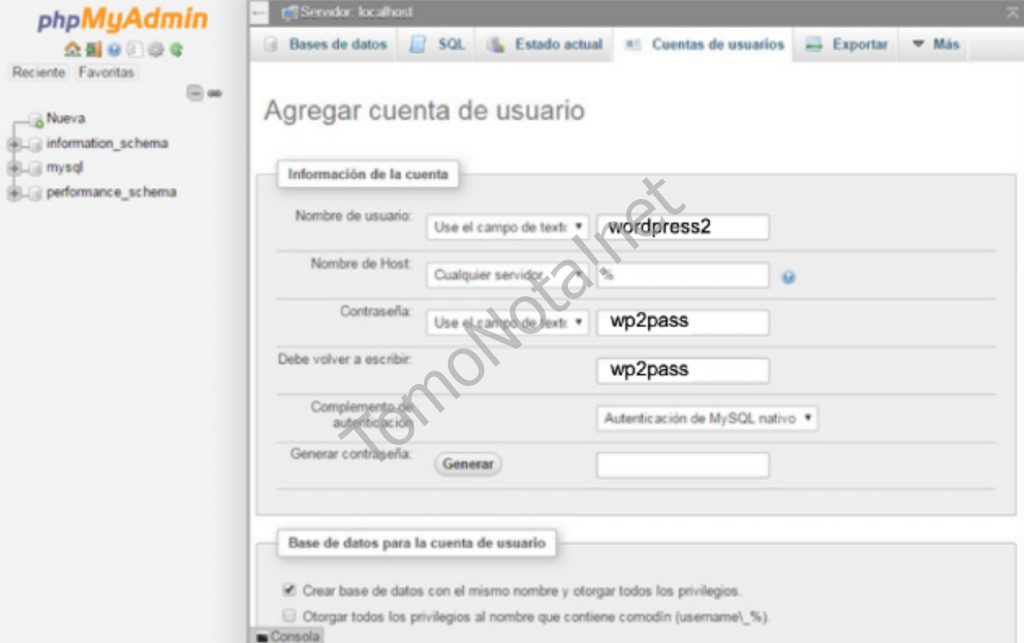The width and height of the screenshot is (1024, 643).
Task: Open the Nombre de usuario type dropdown
Action: 507,227
